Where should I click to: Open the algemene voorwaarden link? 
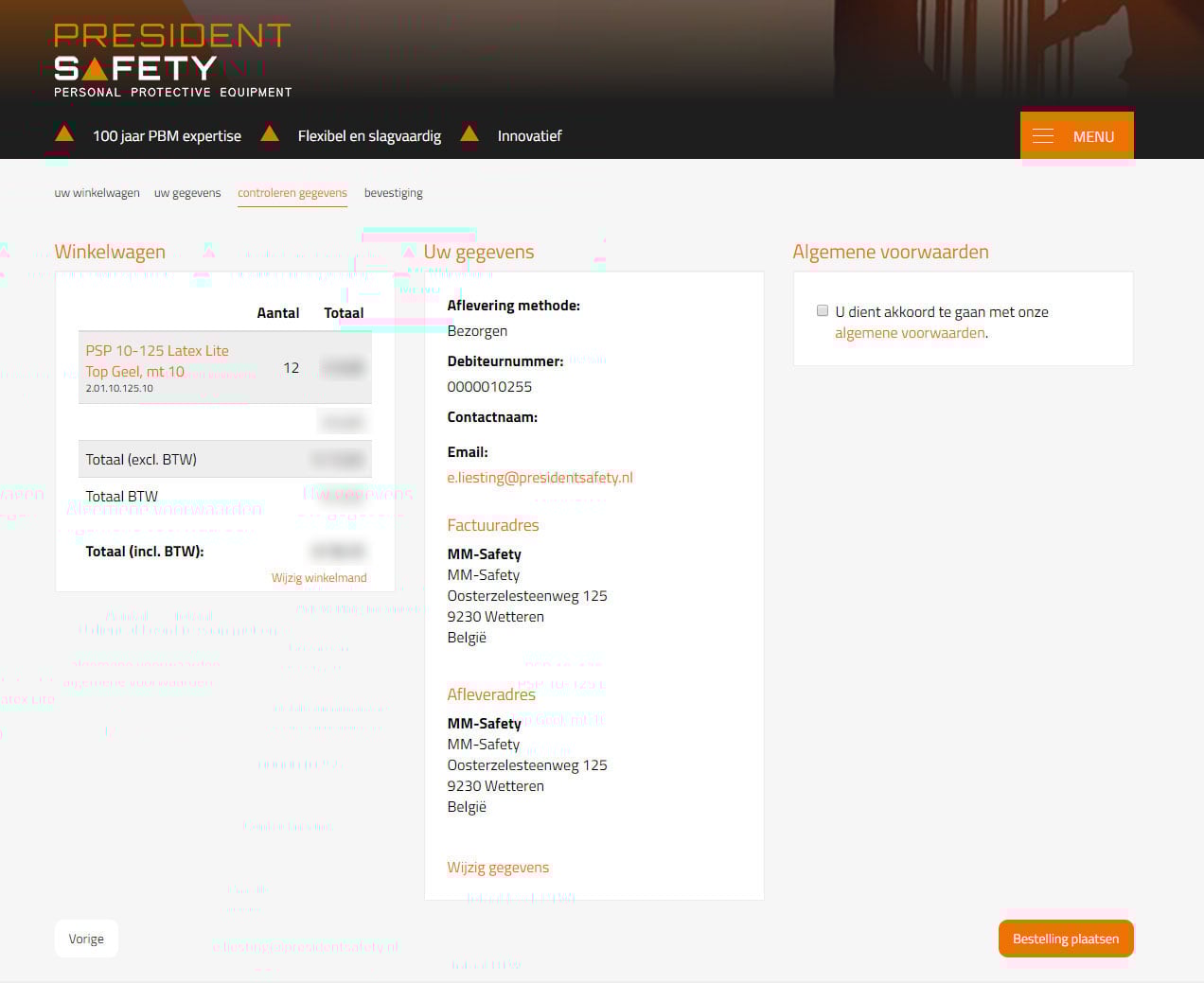point(909,333)
